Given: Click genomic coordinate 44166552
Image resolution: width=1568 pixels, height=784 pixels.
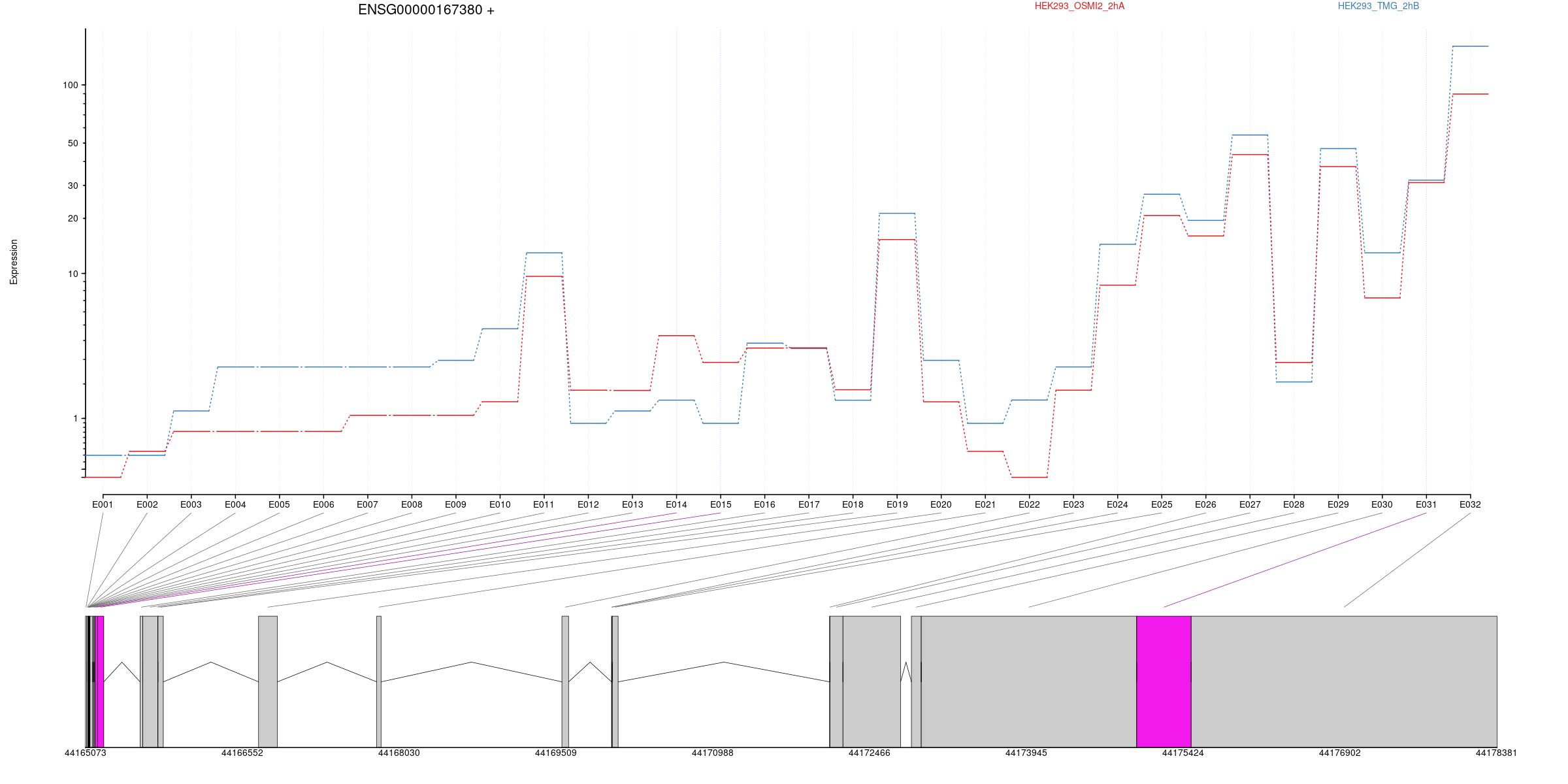Looking at the screenshot, I should 242,753.
